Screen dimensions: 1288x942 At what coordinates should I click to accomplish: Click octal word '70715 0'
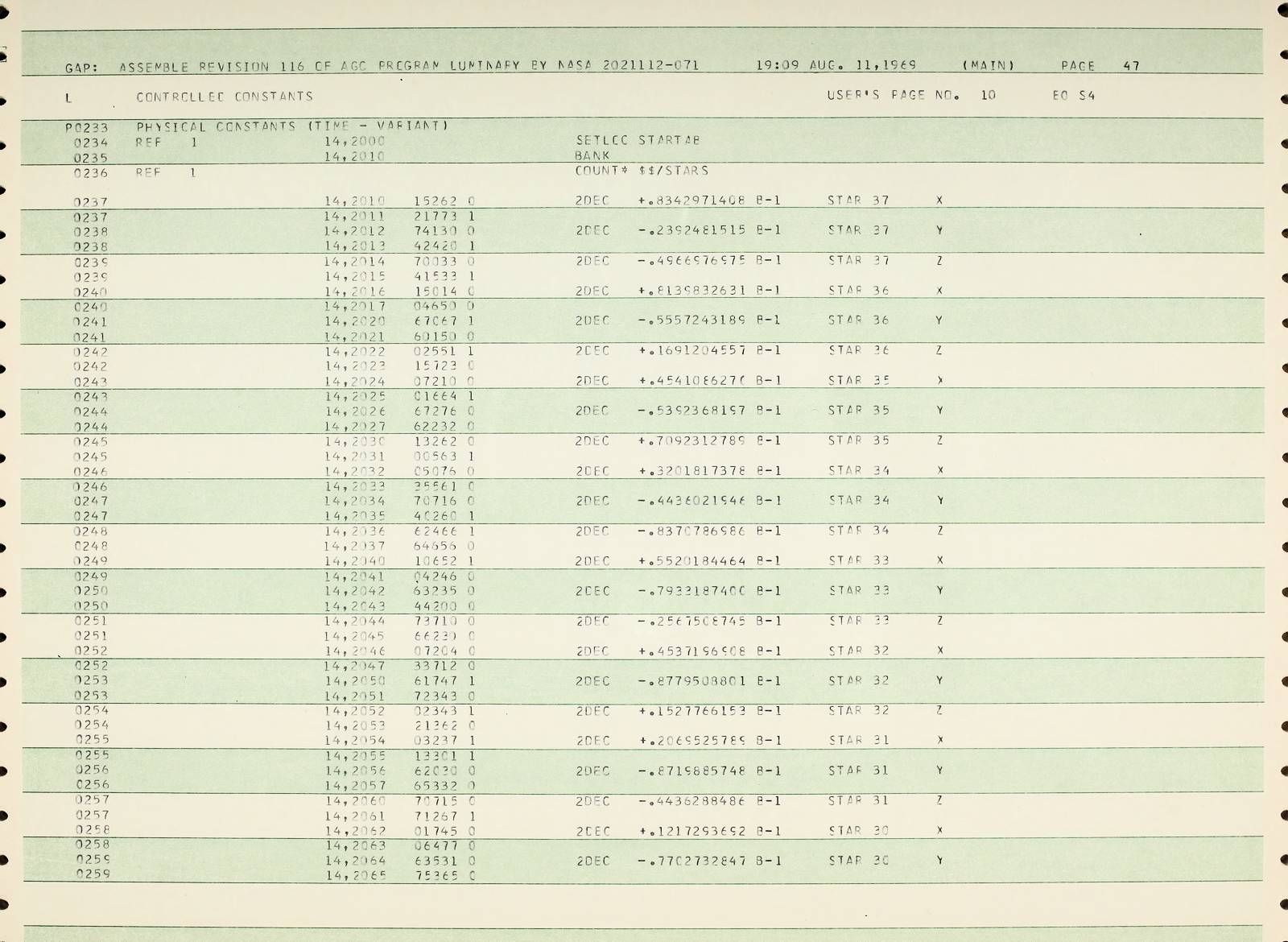click(444, 801)
